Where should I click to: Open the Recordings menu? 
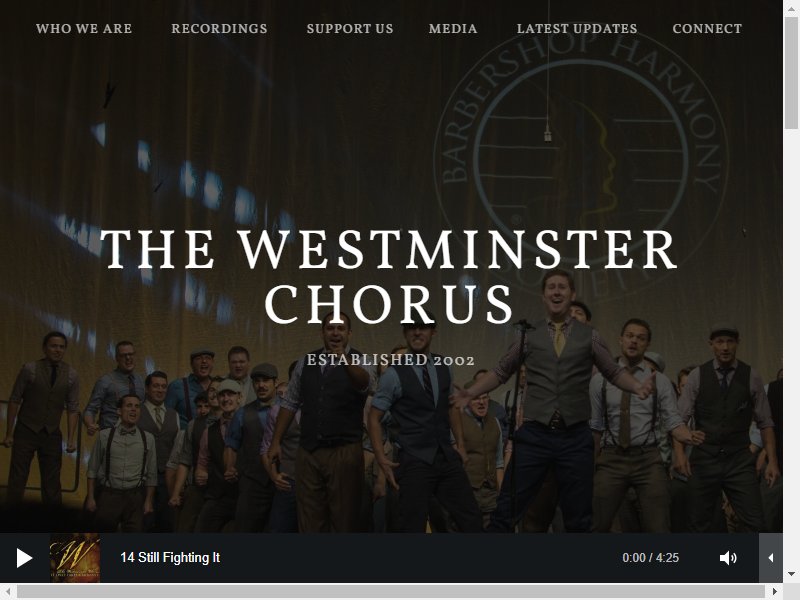tap(219, 29)
